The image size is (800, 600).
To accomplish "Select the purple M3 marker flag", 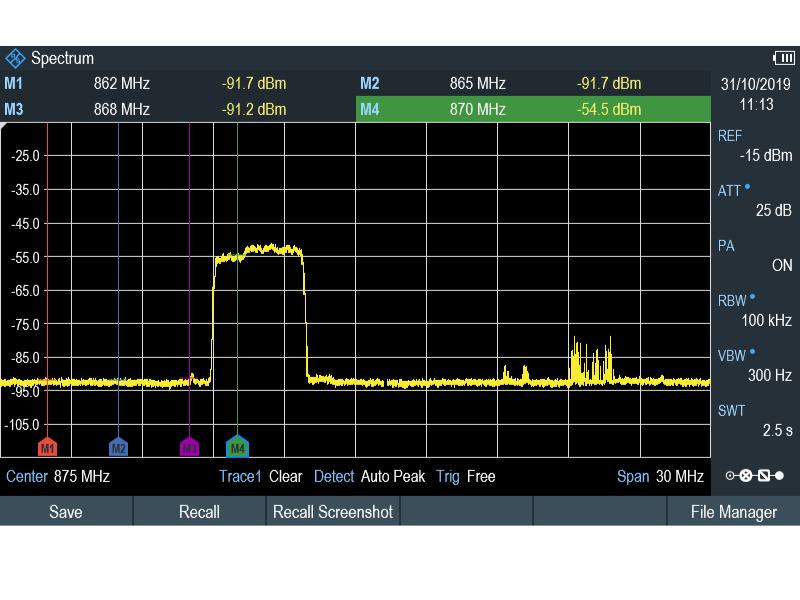I will click(x=189, y=446).
